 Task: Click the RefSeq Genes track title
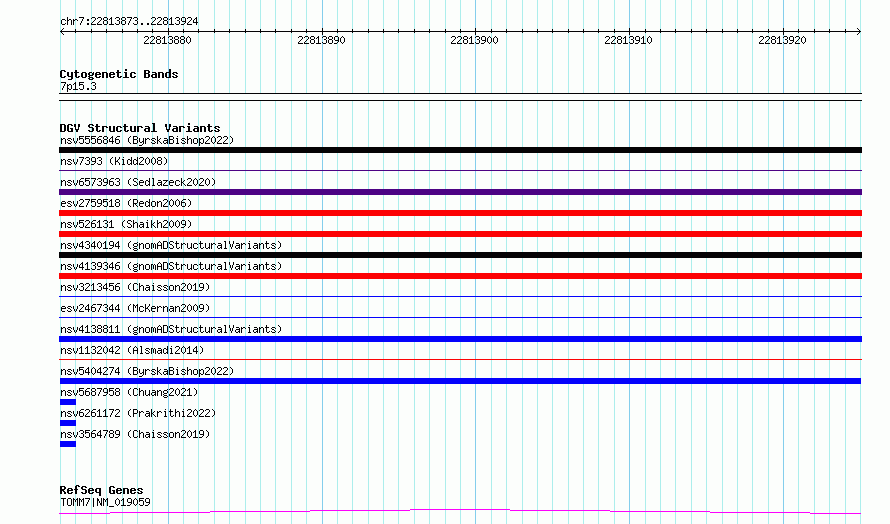(x=101, y=490)
